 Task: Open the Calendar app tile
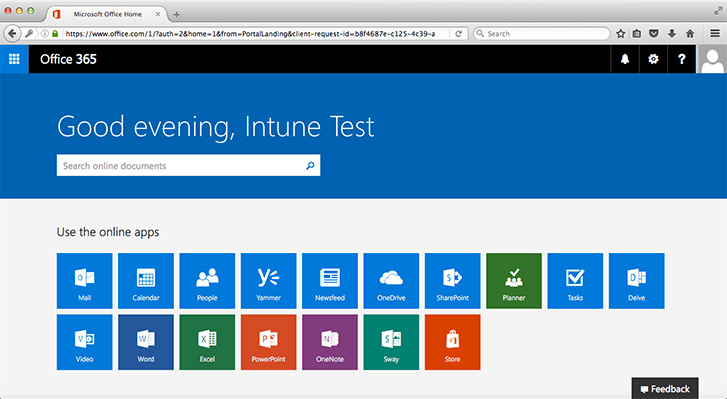click(x=146, y=281)
